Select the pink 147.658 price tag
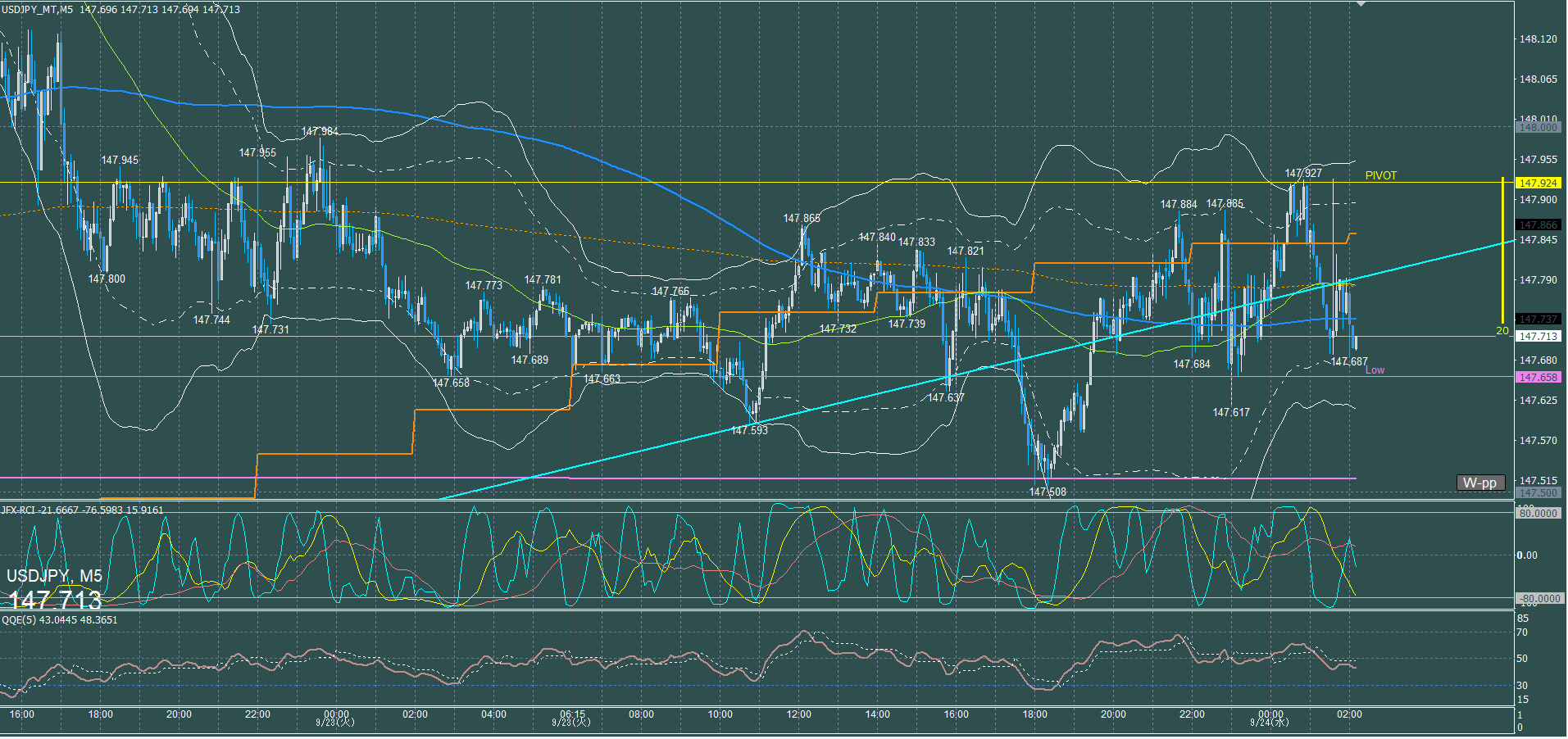The image size is (1568, 739). click(1538, 377)
